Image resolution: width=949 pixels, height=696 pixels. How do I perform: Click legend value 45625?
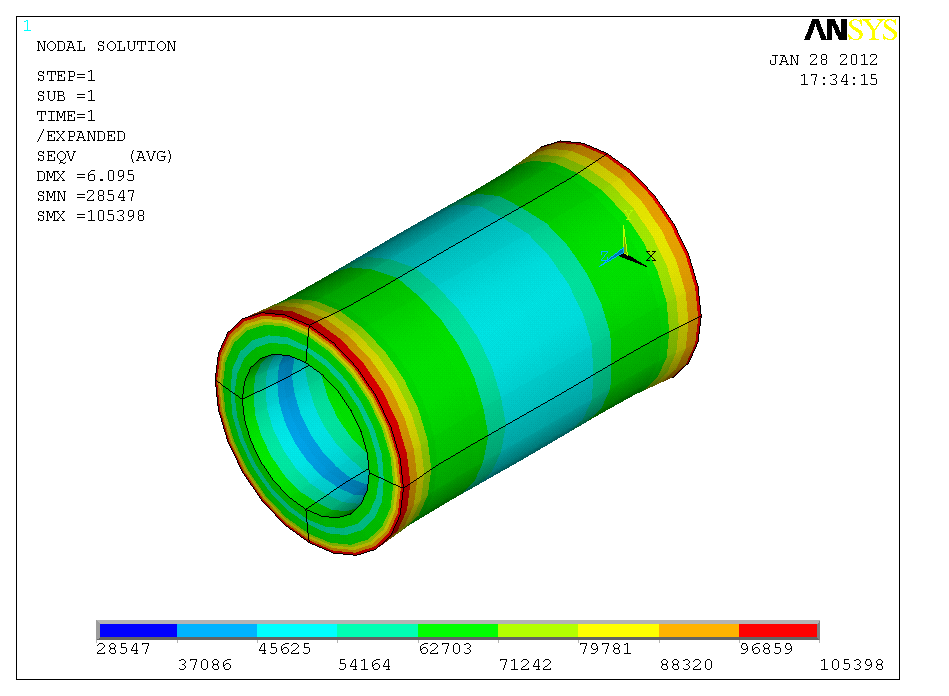coord(284,649)
